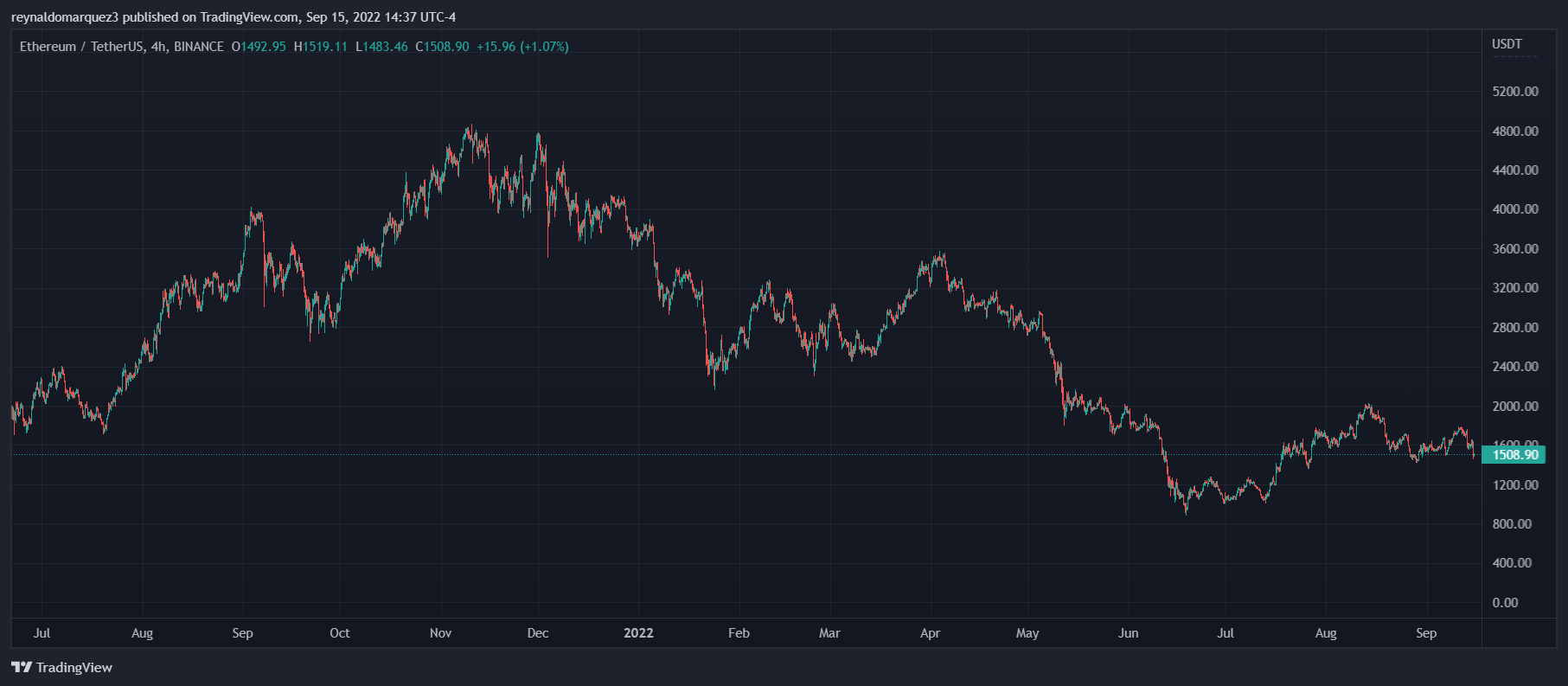Click the 2000.00 price axis label
The image size is (1568, 686).
1515,407
